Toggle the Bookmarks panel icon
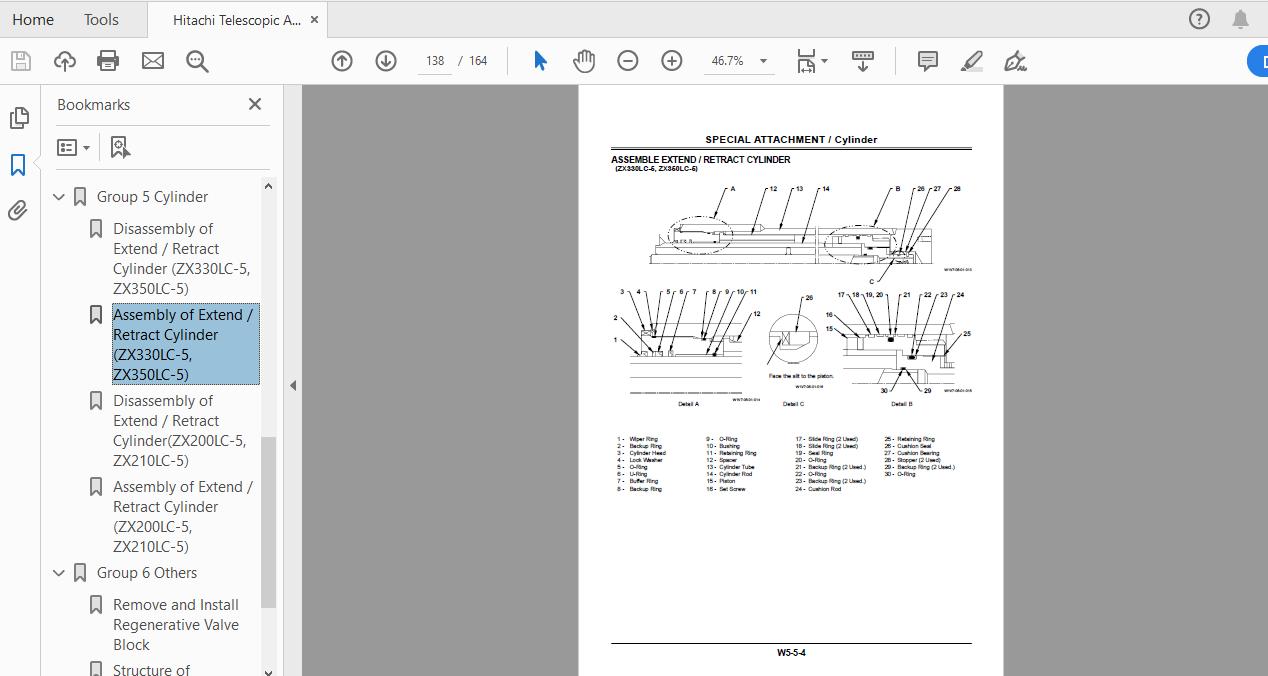Viewport: 1268px width, 676px height. 18,165
